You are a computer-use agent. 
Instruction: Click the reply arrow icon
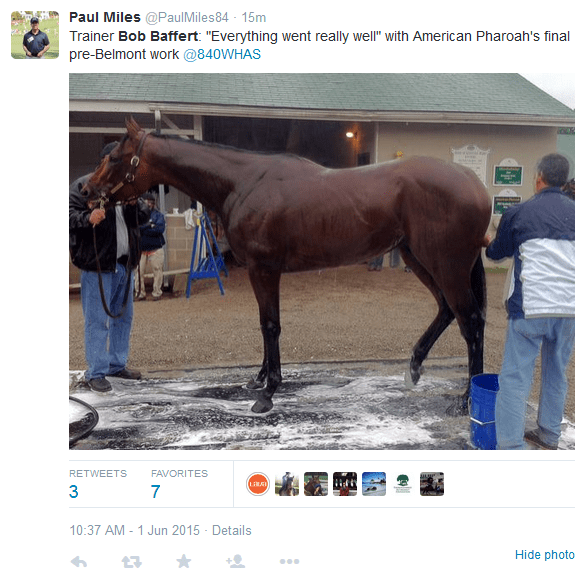[x=79, y=561]
